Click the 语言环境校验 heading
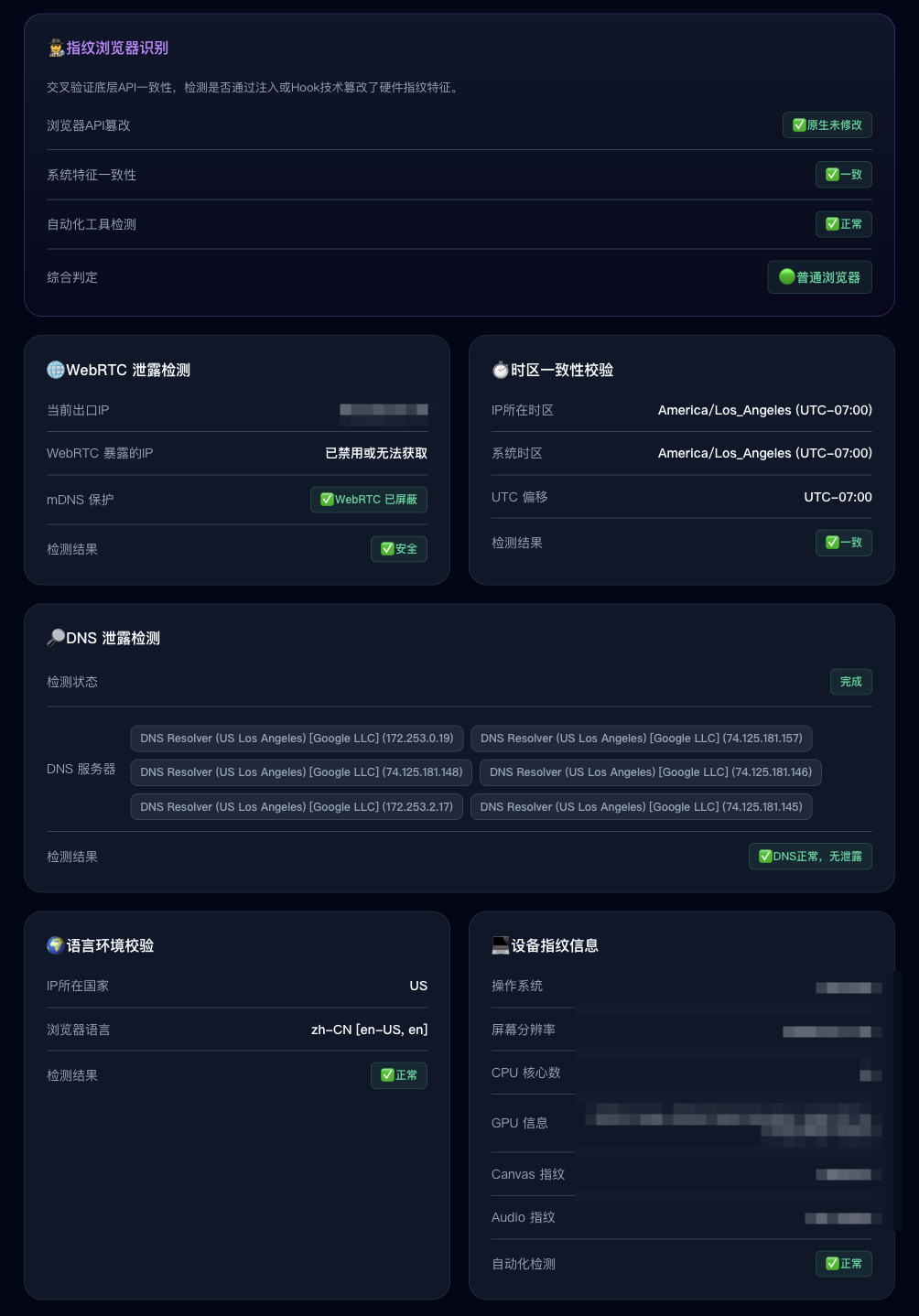The image size is (919, 1316). [110, 945]
